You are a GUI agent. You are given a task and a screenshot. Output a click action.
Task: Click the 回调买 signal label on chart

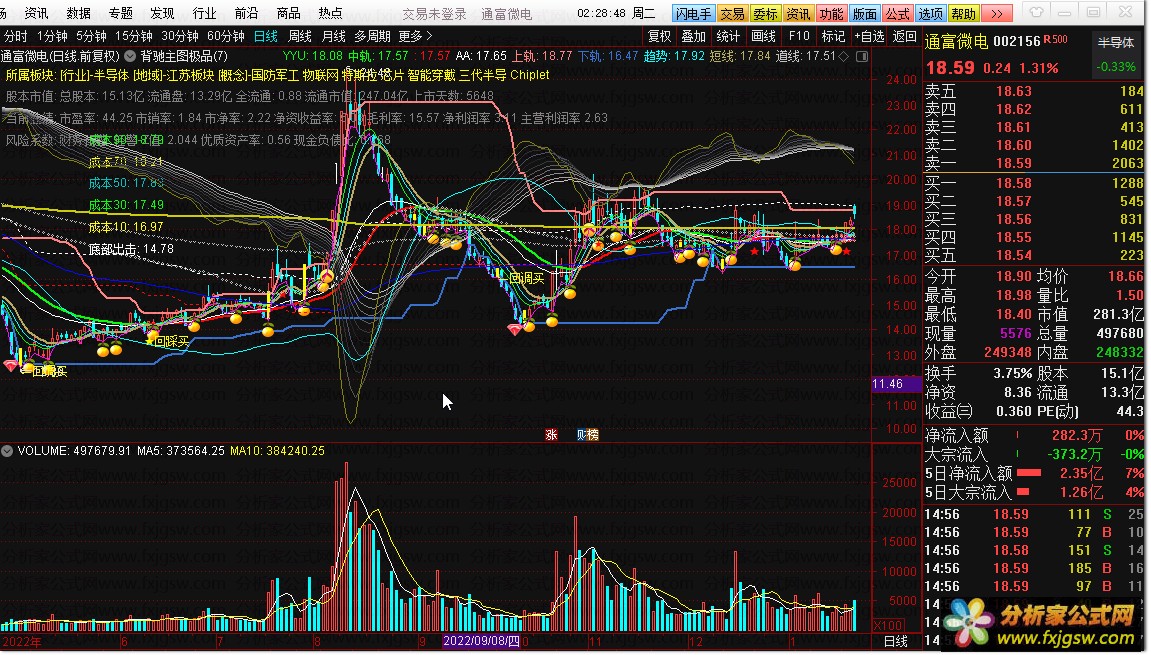526,278
